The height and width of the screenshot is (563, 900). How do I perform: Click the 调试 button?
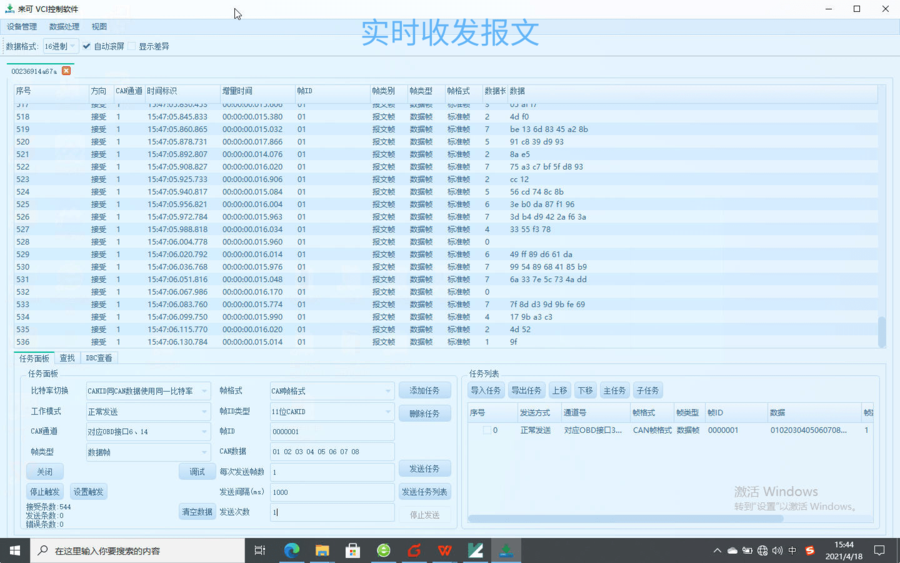197,472
